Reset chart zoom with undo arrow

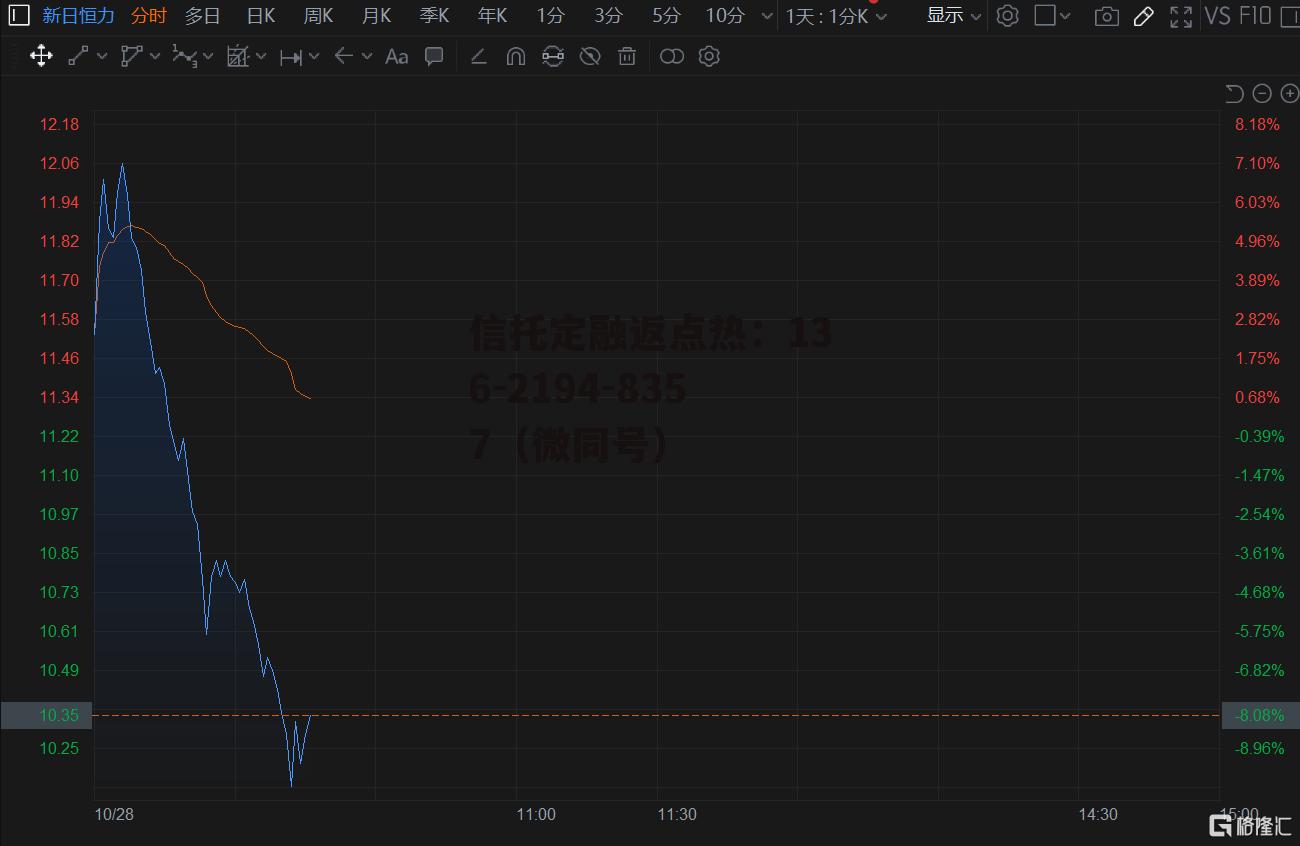(1235, 93)
